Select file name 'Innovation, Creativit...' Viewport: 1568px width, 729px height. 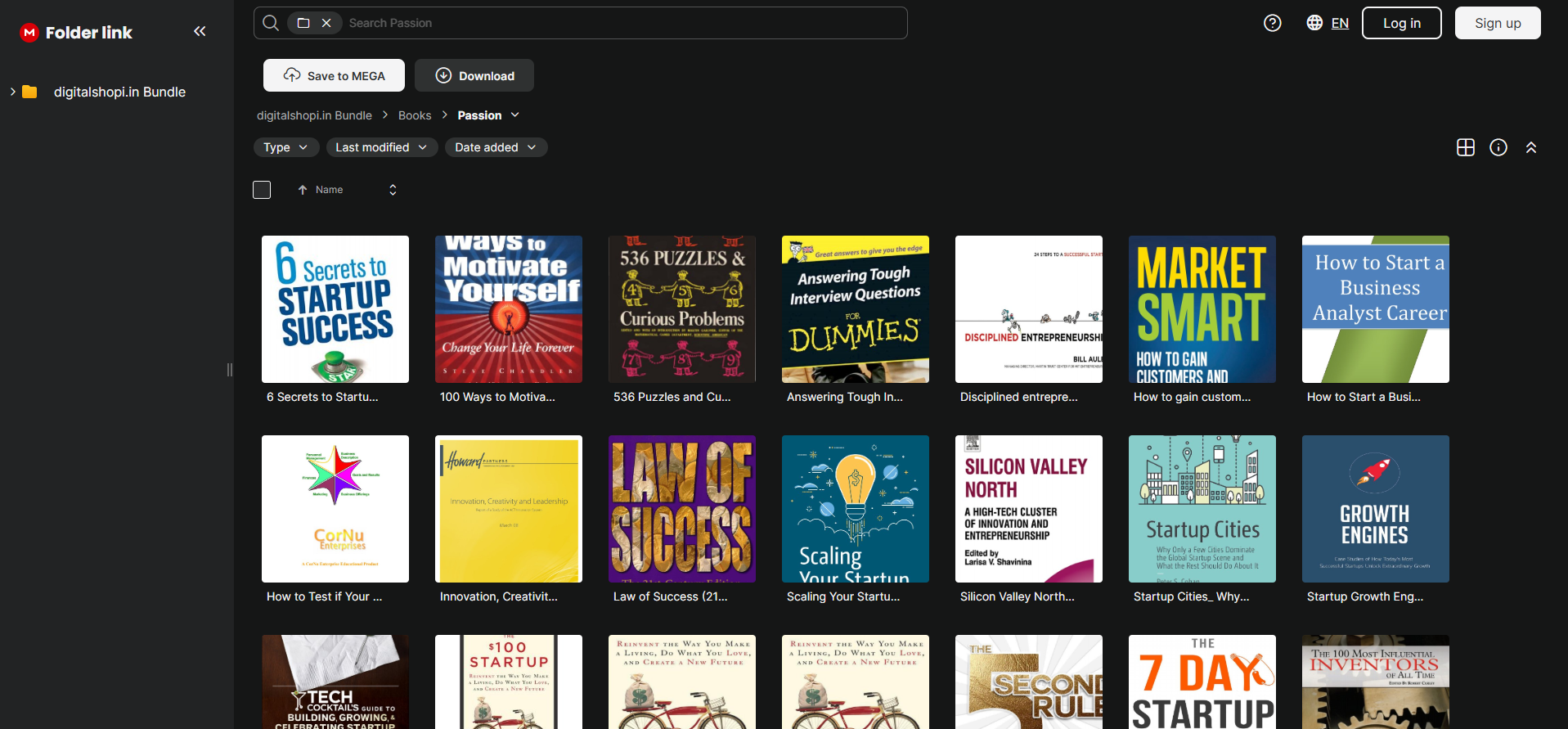499,596
